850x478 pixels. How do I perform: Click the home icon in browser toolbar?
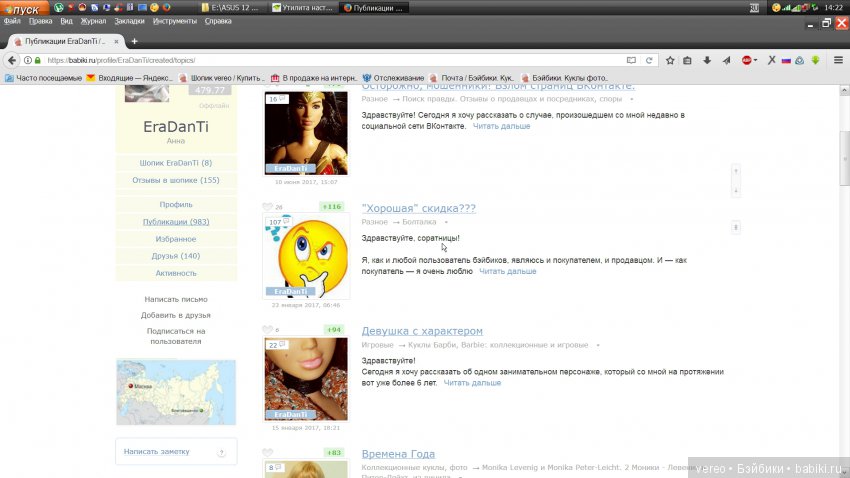[725, 60]
